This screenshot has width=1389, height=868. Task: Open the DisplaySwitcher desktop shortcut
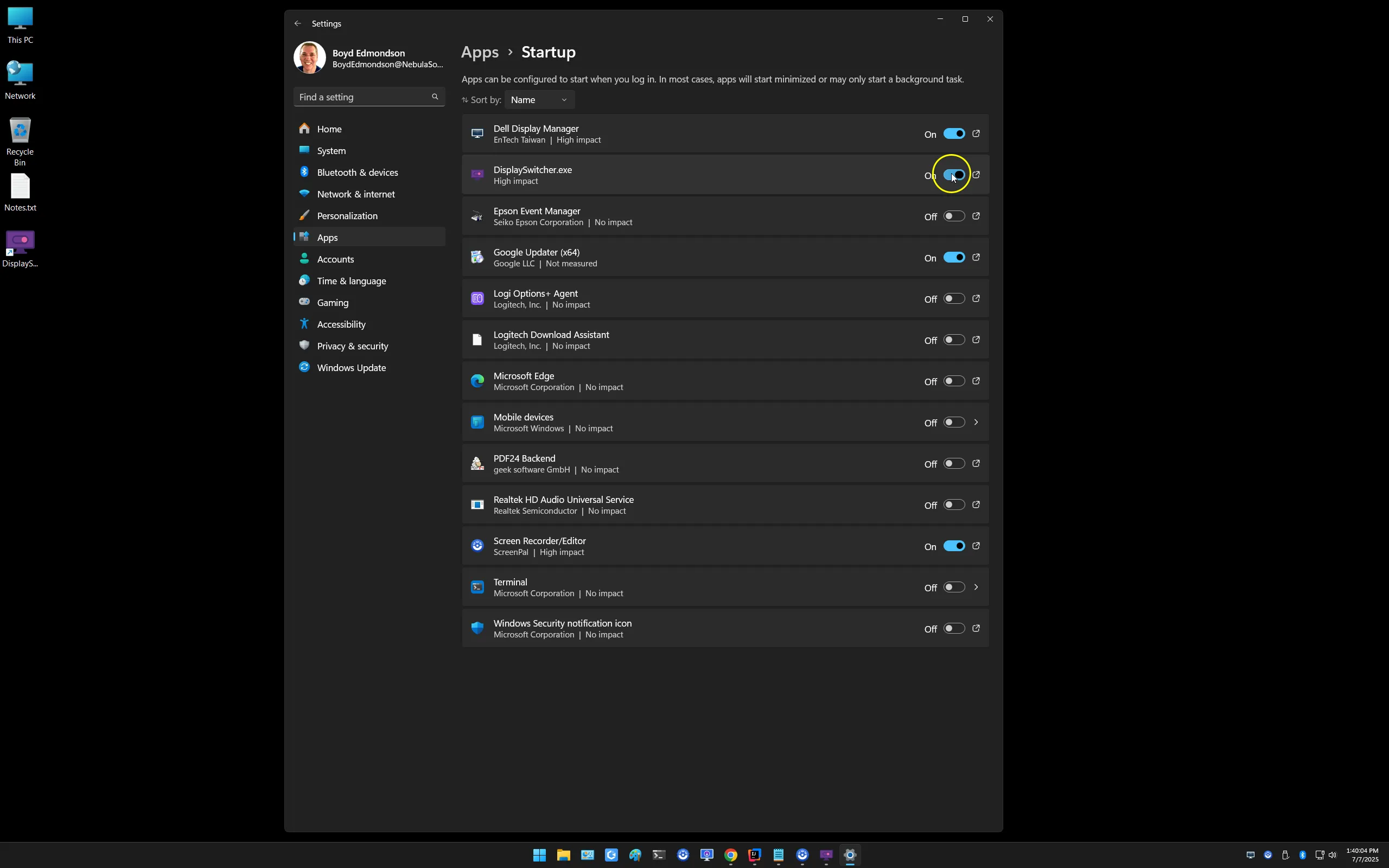[20, 250]
